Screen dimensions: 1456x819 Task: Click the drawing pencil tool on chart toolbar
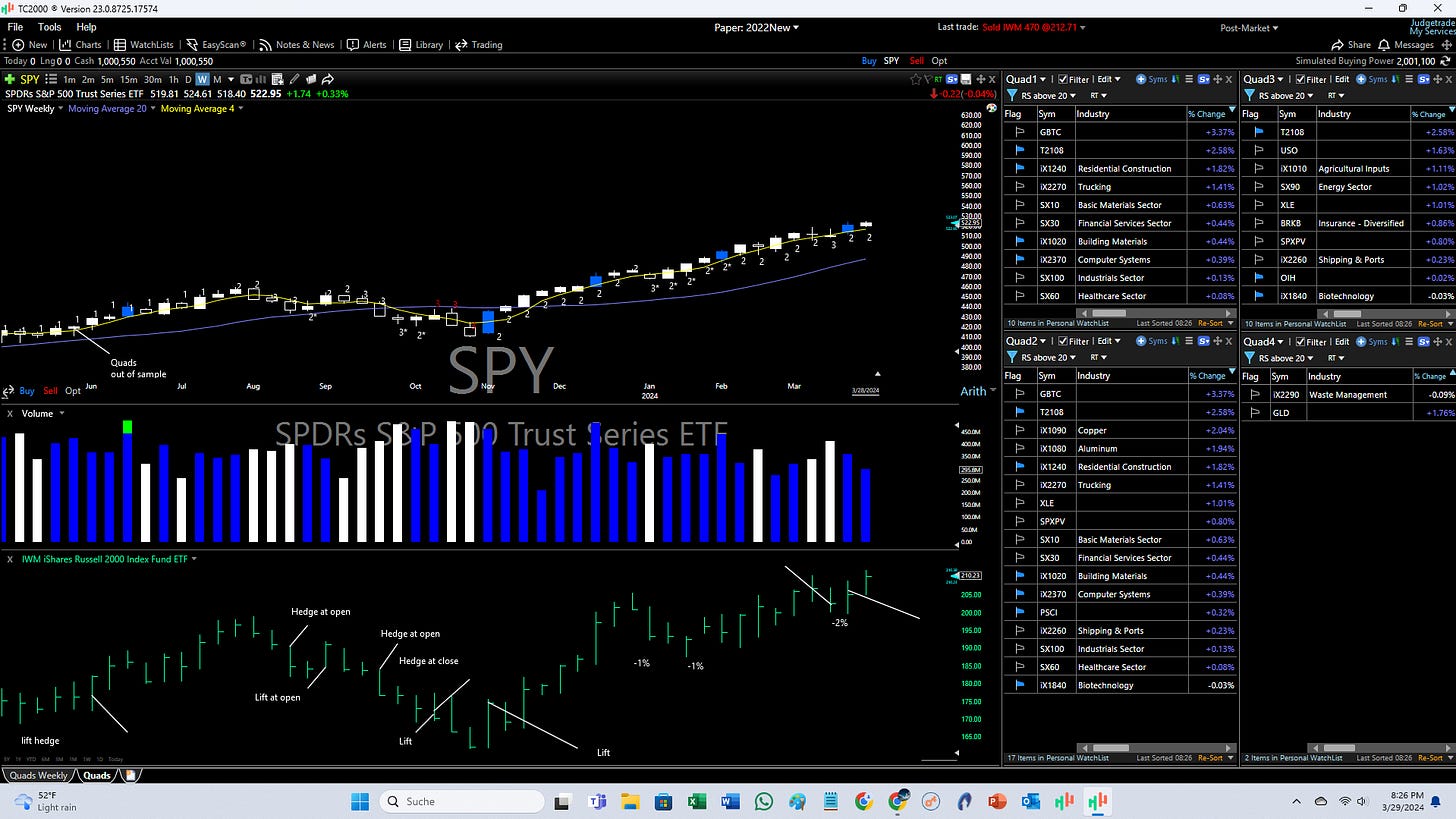tap(295, 79)
